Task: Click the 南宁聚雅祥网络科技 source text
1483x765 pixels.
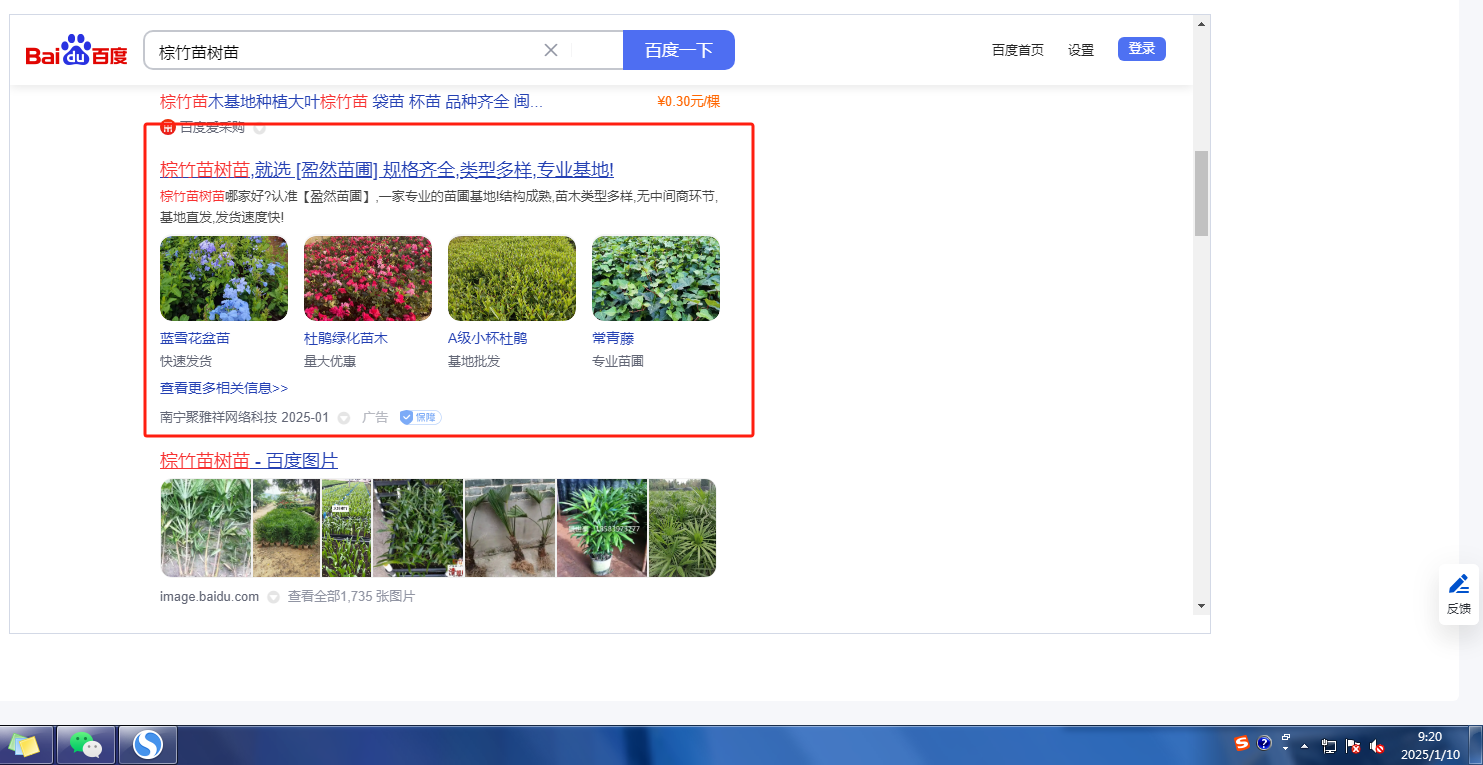Action: (x=219, y=417)
